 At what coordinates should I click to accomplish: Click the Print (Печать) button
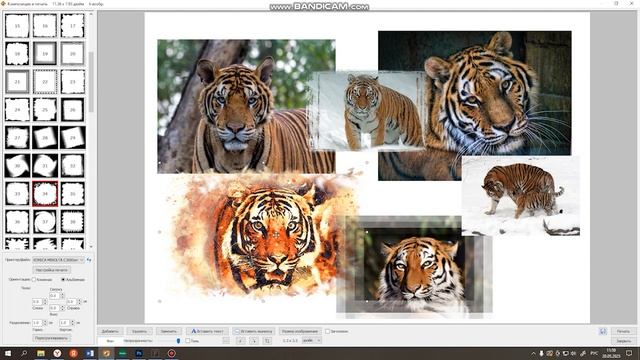coord(623,331)
